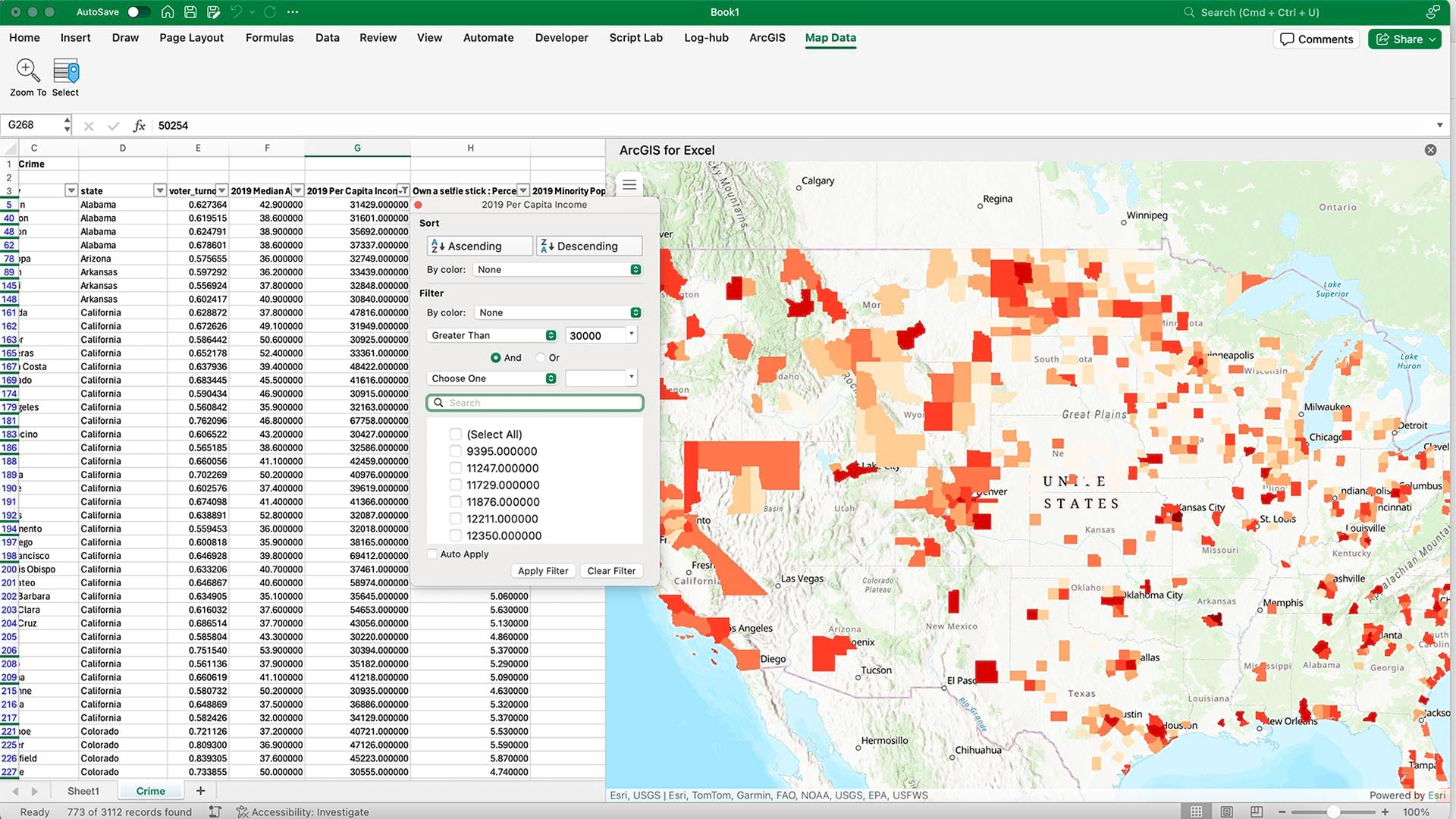This screenshot has width=1456, height=819.
Task: Enable the Auto Apply checkbox
Action: pos(432,554)
